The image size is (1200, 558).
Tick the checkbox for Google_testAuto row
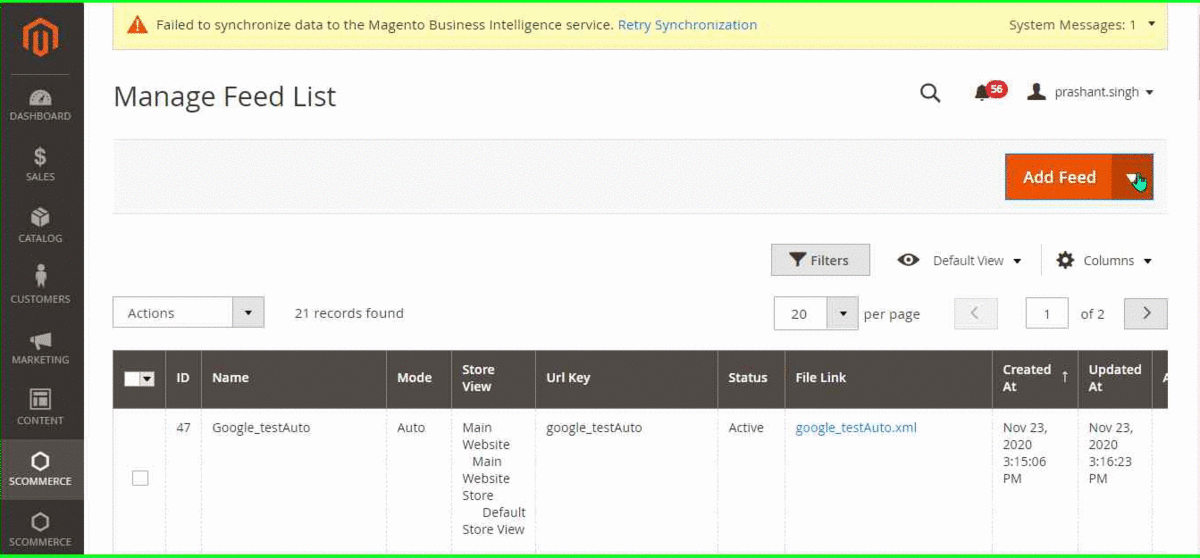(x=140, y=478)
